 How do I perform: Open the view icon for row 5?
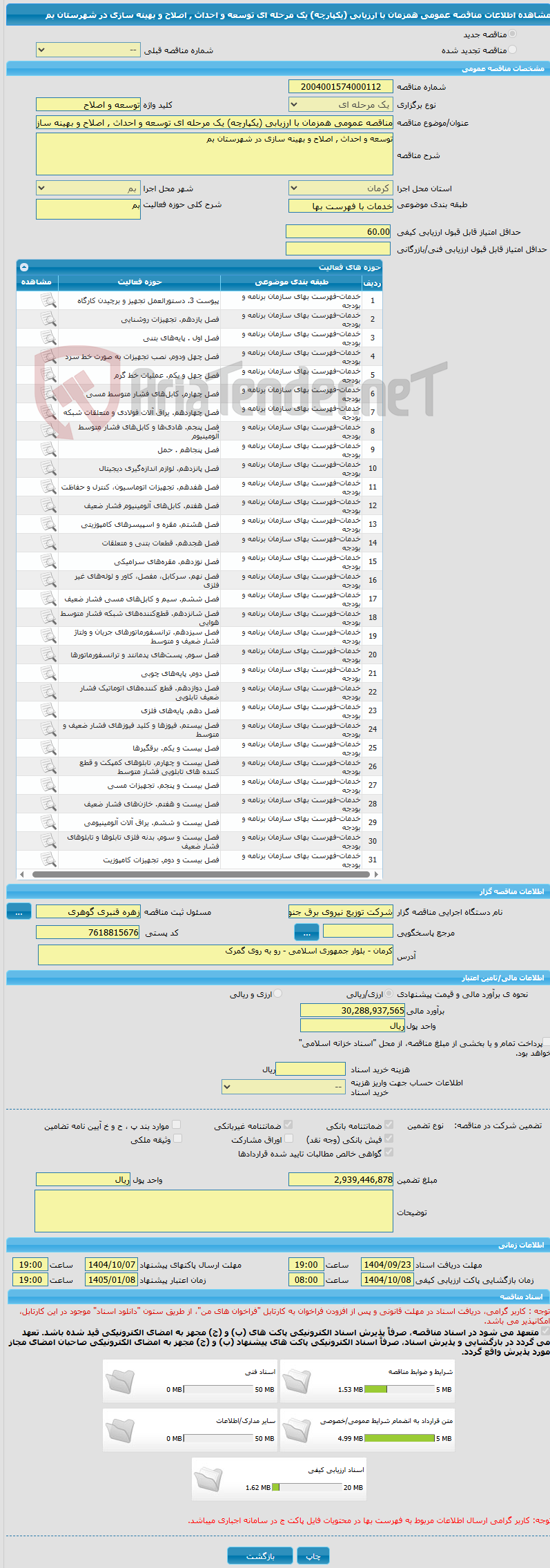pos(48,375)
